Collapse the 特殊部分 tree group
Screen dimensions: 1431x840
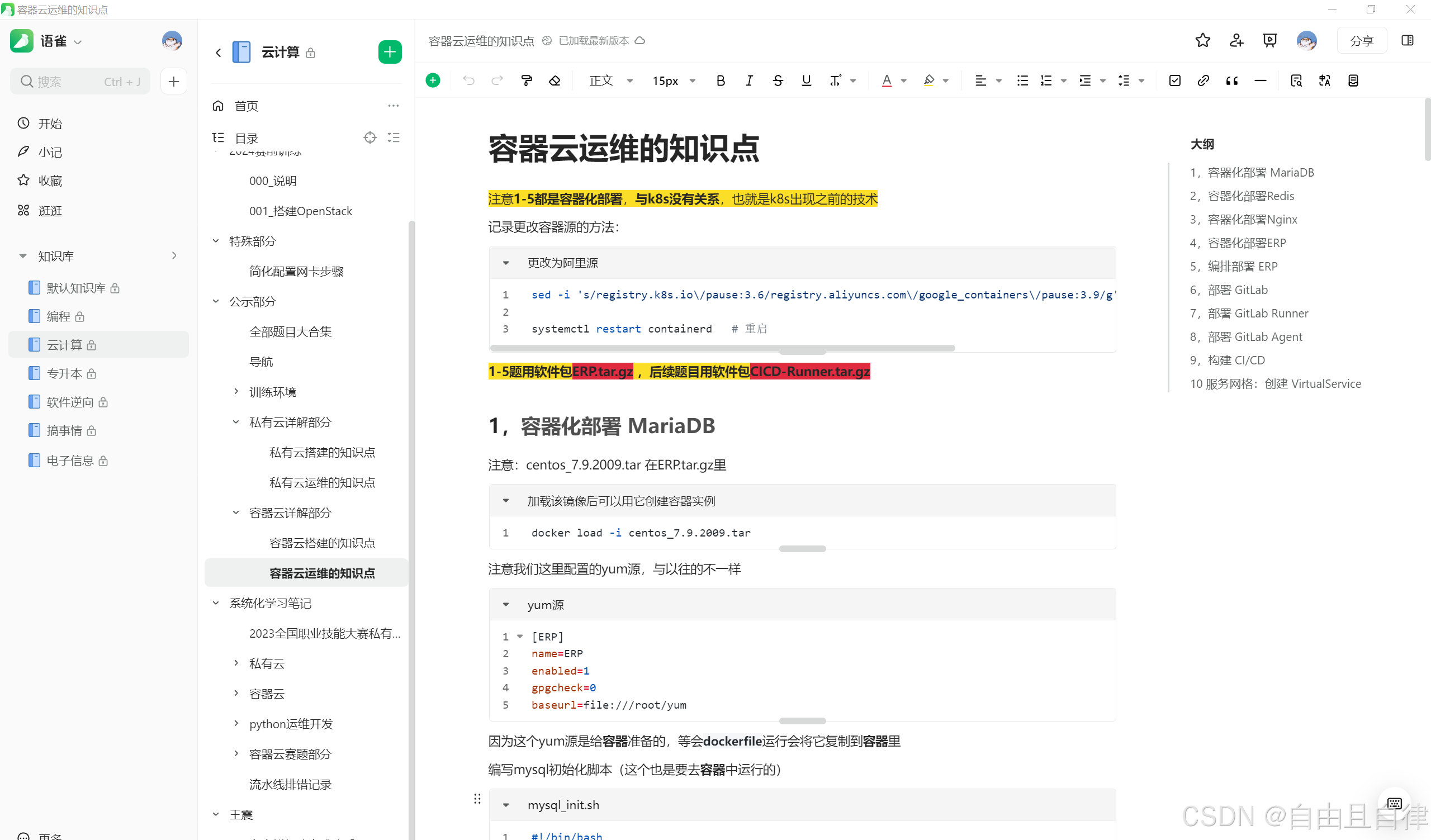[x=216, y=241]
